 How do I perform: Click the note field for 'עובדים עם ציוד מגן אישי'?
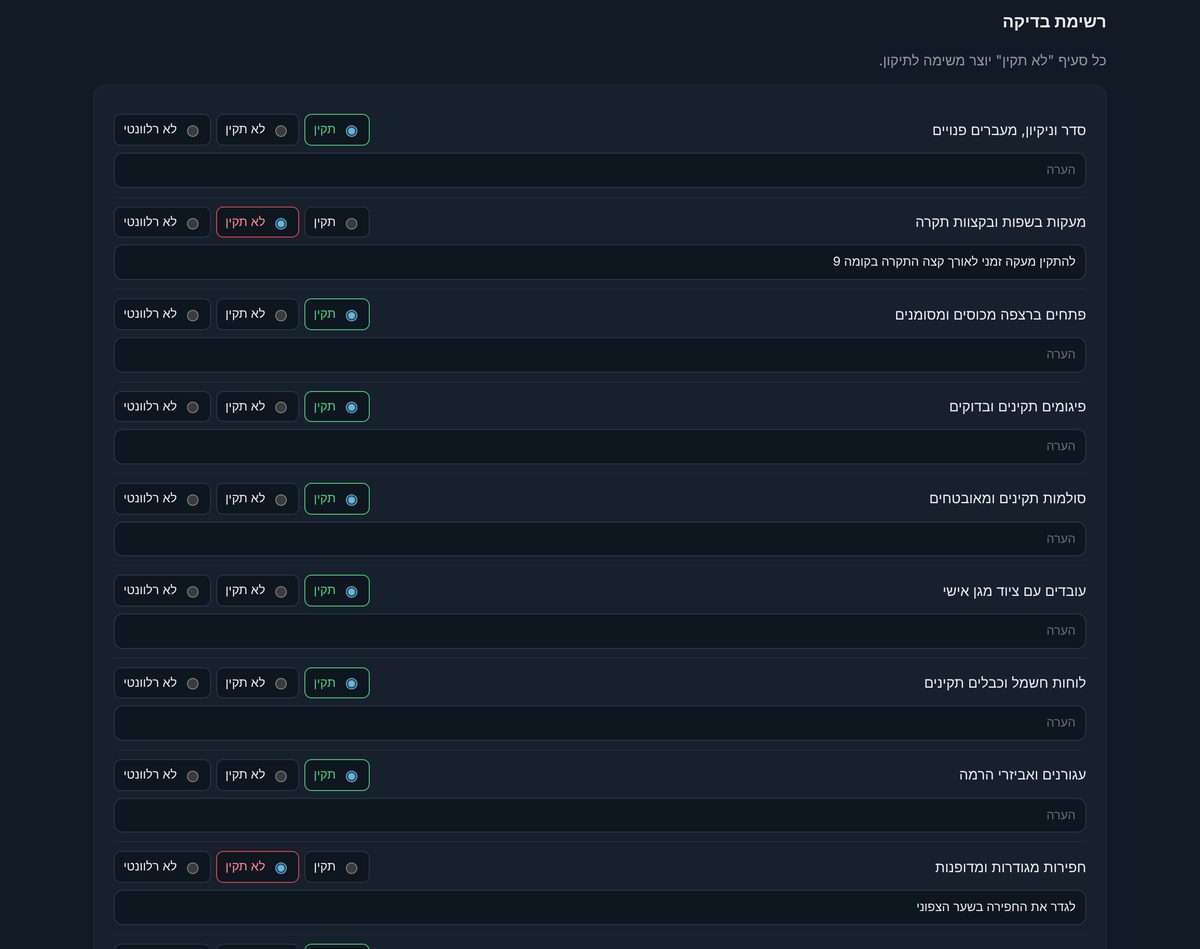[600, 631]
